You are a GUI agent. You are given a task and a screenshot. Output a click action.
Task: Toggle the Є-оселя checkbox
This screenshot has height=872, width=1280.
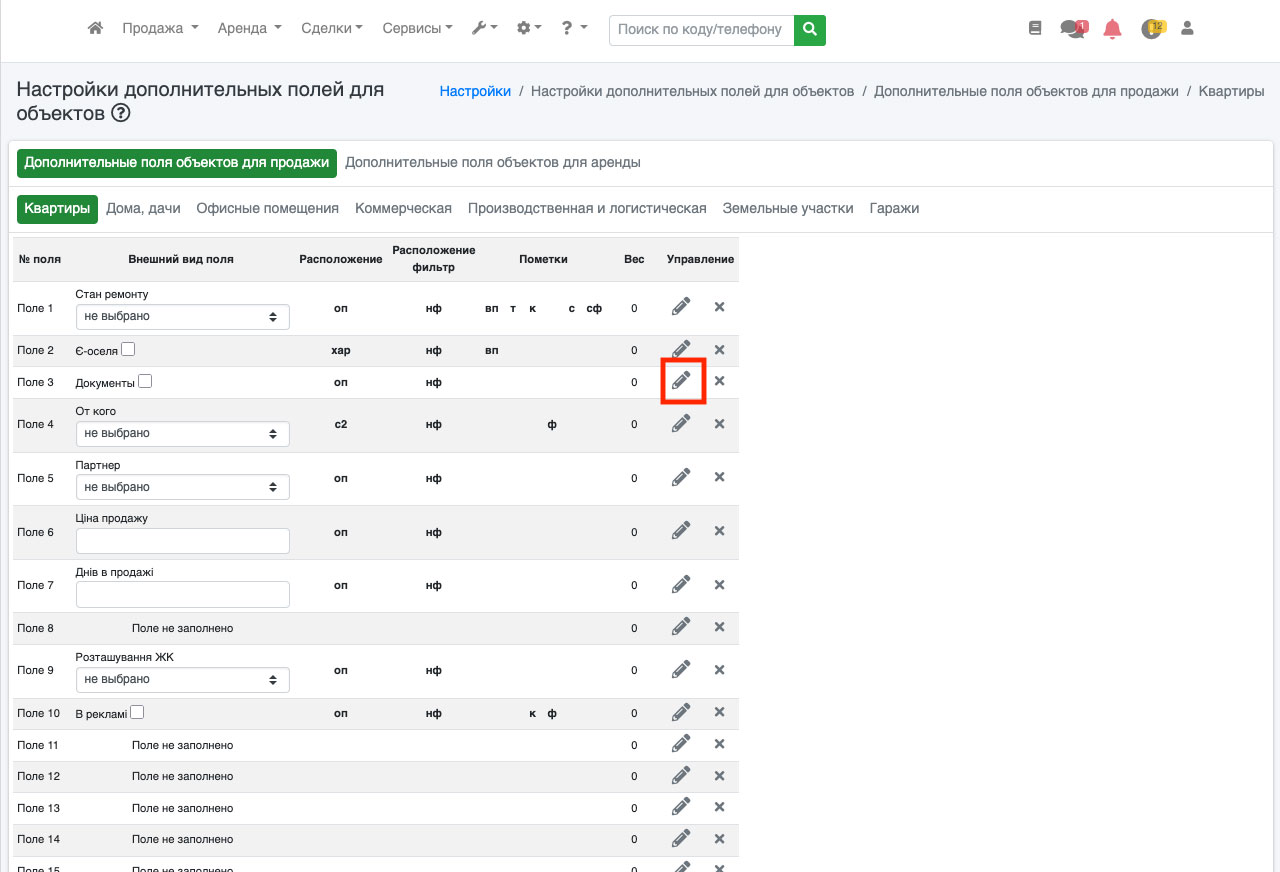[128, 350]
